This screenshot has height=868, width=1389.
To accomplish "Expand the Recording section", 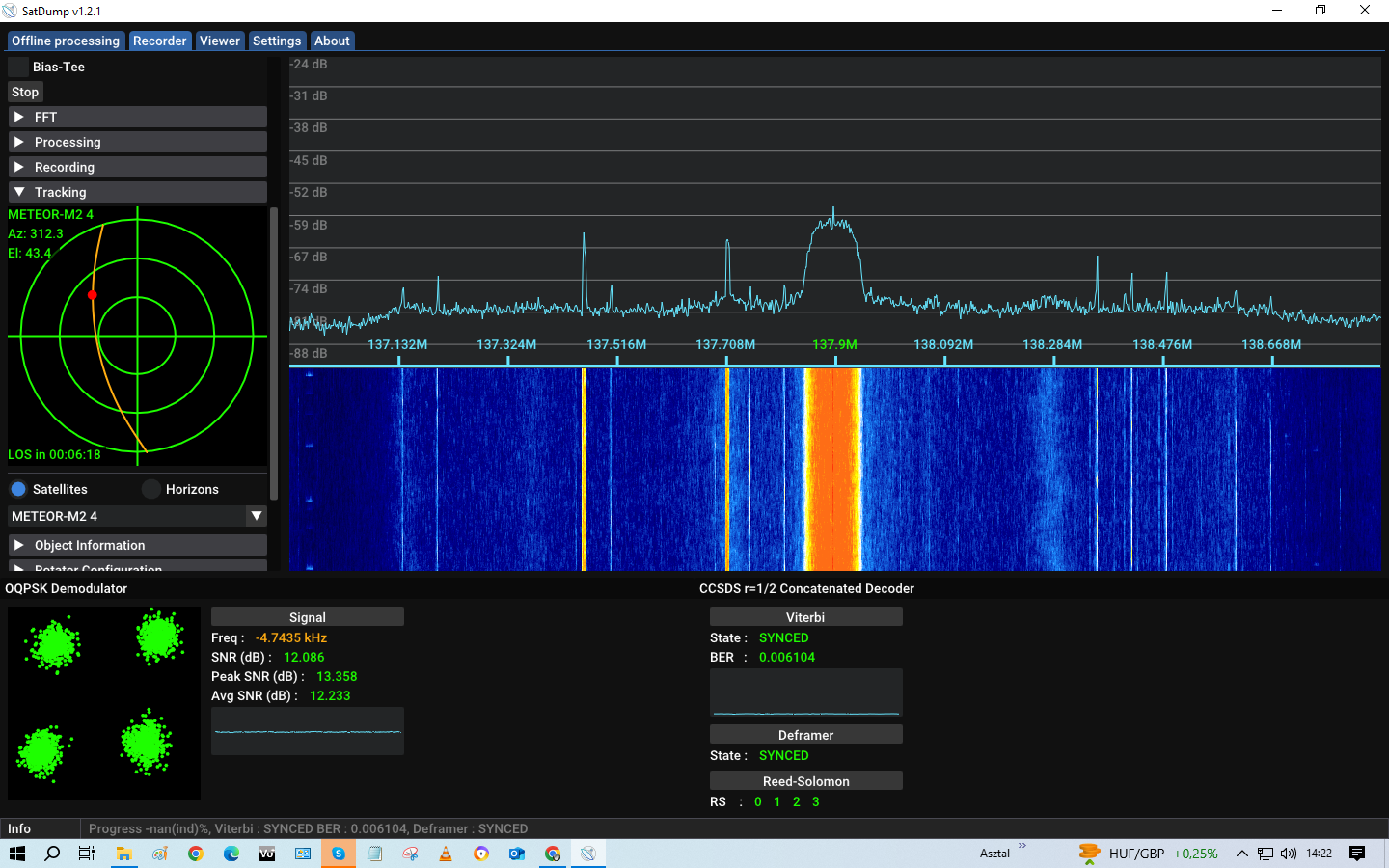I will click(x=137, y=167).
